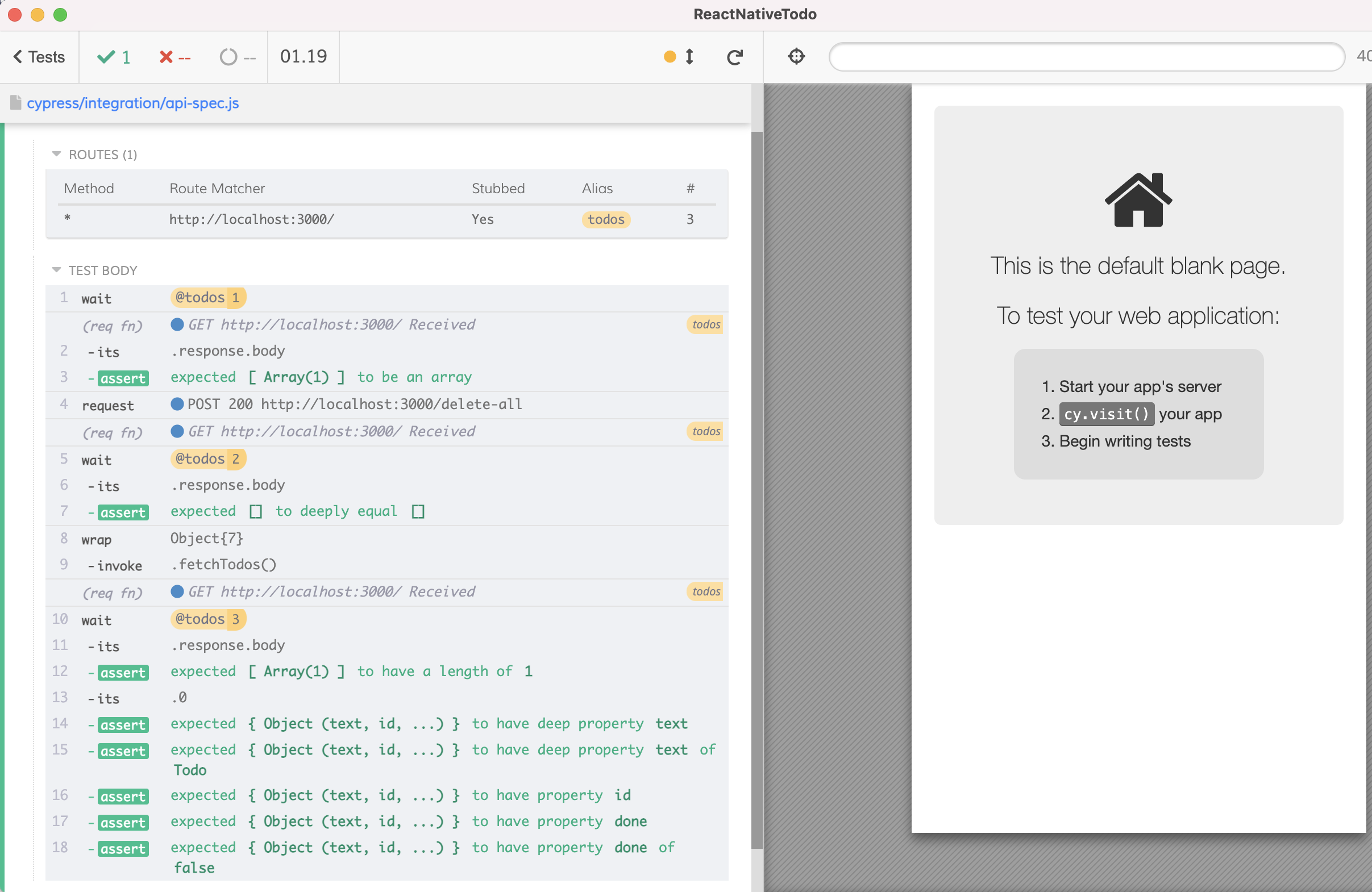Click the blue dot on second GET request
Screen dimensions: 1372x892
click(177, 431)
